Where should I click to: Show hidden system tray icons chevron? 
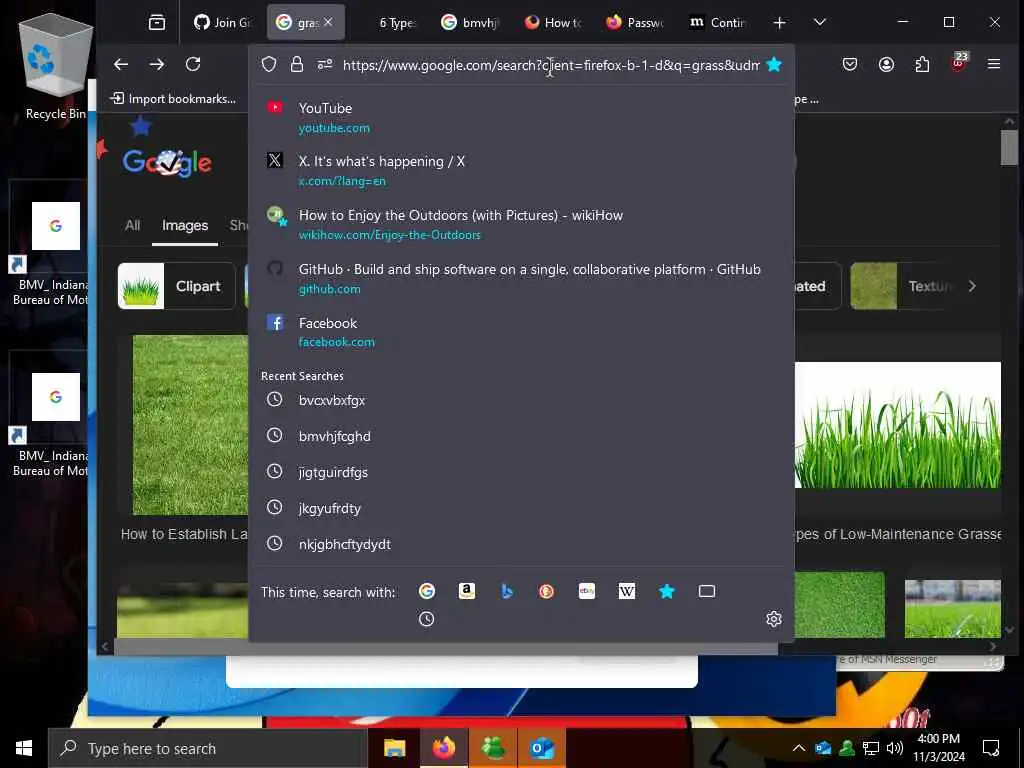pos(798,748)
